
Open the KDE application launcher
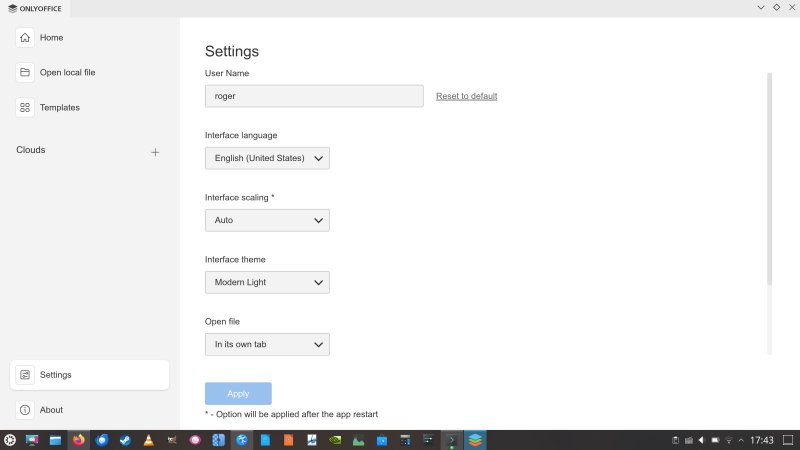pyautogui.click(x=10, y=440)
